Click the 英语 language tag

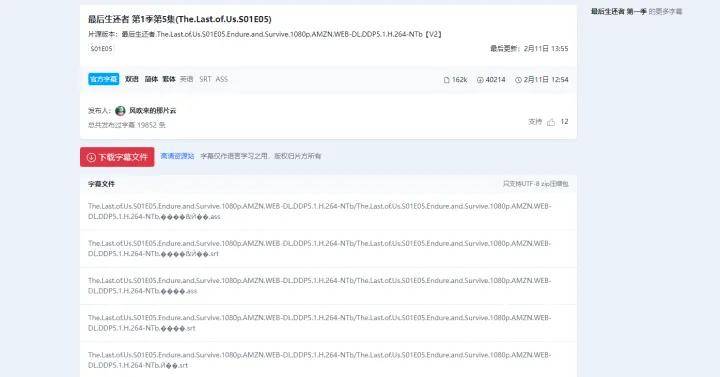coord(186,79)
